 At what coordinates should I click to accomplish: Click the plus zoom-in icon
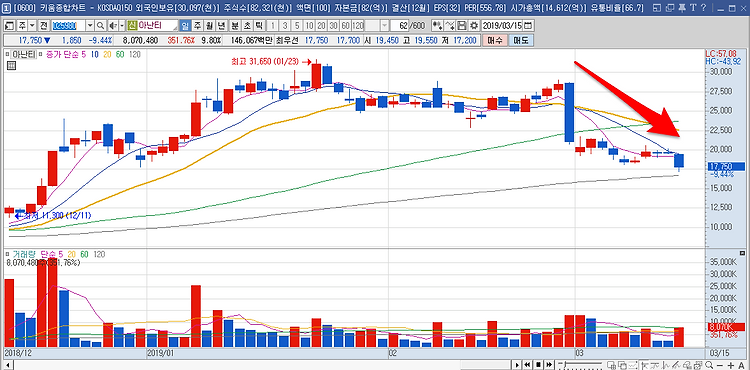click(730, 365)
